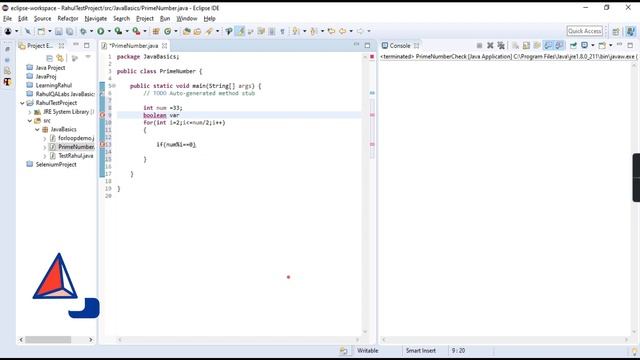Click the error marker on line 9
The width and height of the screenshot is (640, 360).
[102, 115]
